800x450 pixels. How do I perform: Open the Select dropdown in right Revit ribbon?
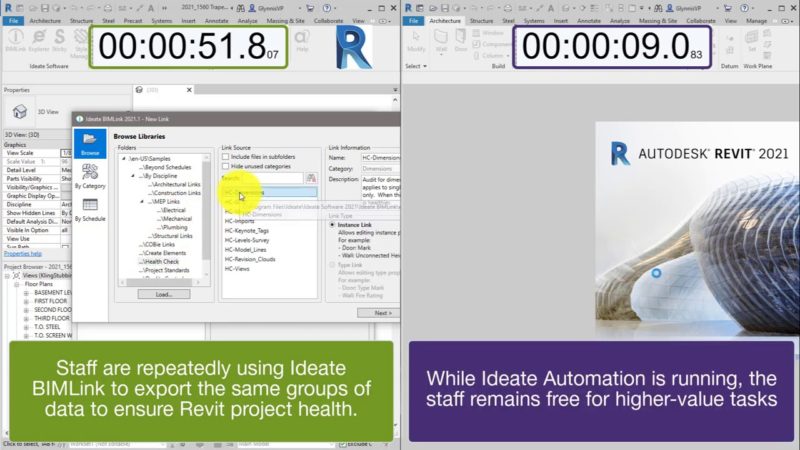pyautogui.click(x=416, y=66)
